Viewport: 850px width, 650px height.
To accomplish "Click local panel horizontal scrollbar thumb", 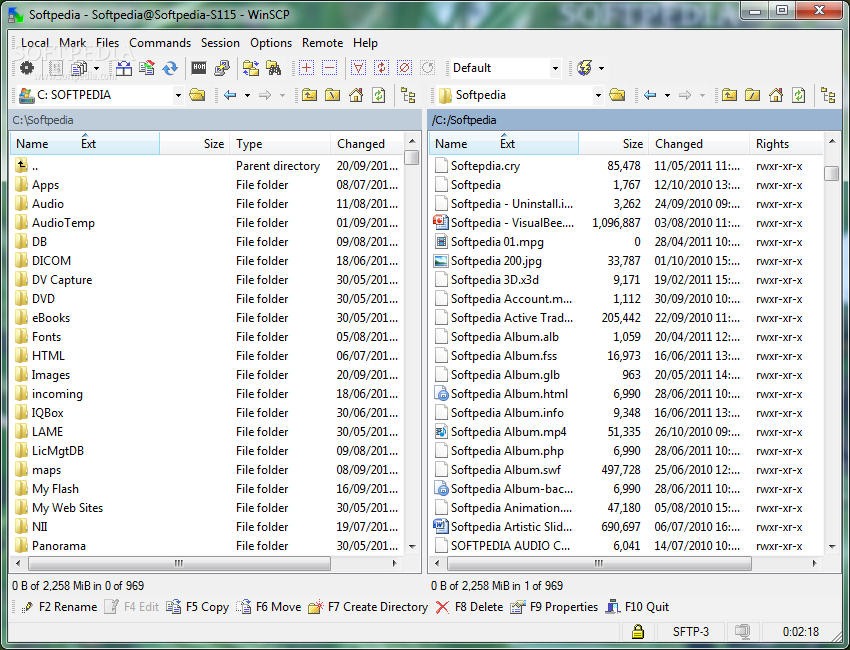I will 179,563.
